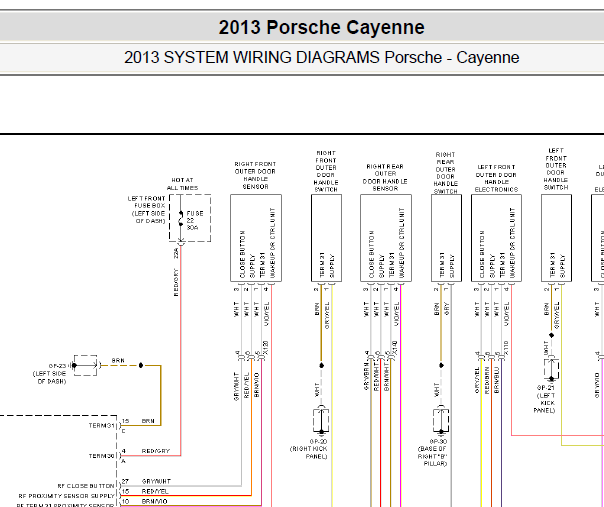Click the vertical "RED/BRN" wire label
This screenshot has height=507, width=604.
click(x=487, y=381)
